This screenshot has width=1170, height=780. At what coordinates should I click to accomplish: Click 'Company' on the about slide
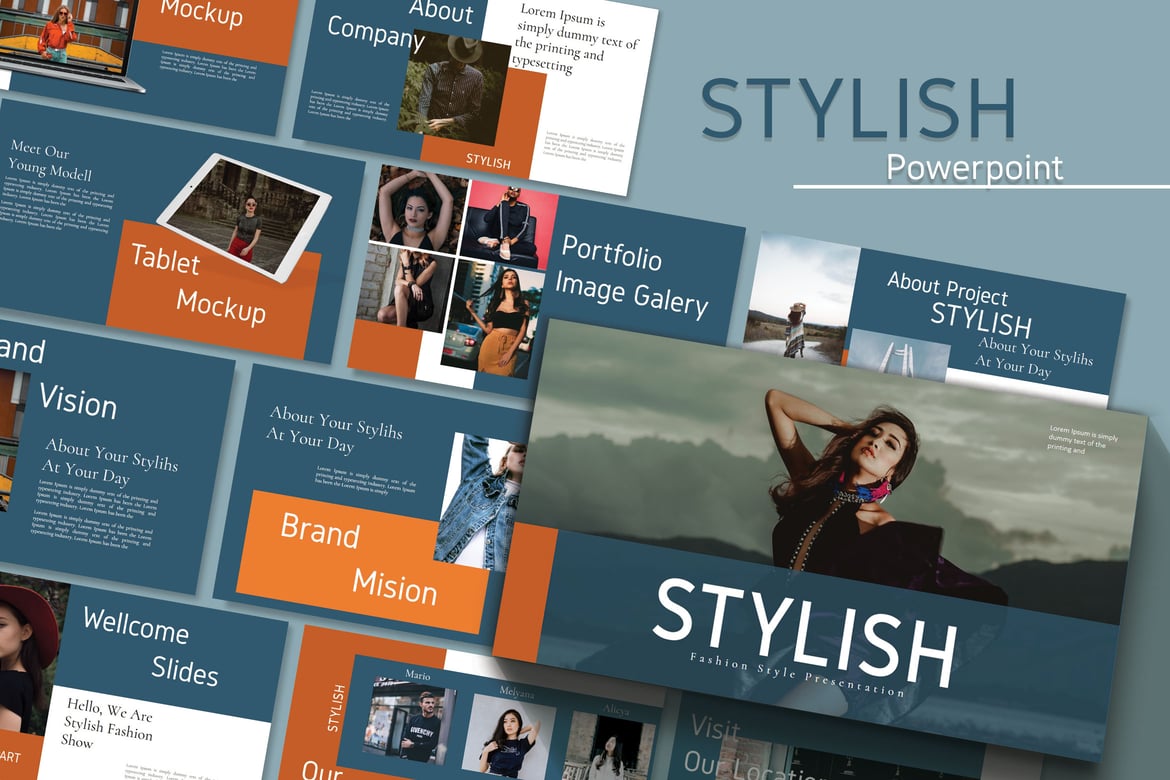(375, 34)
